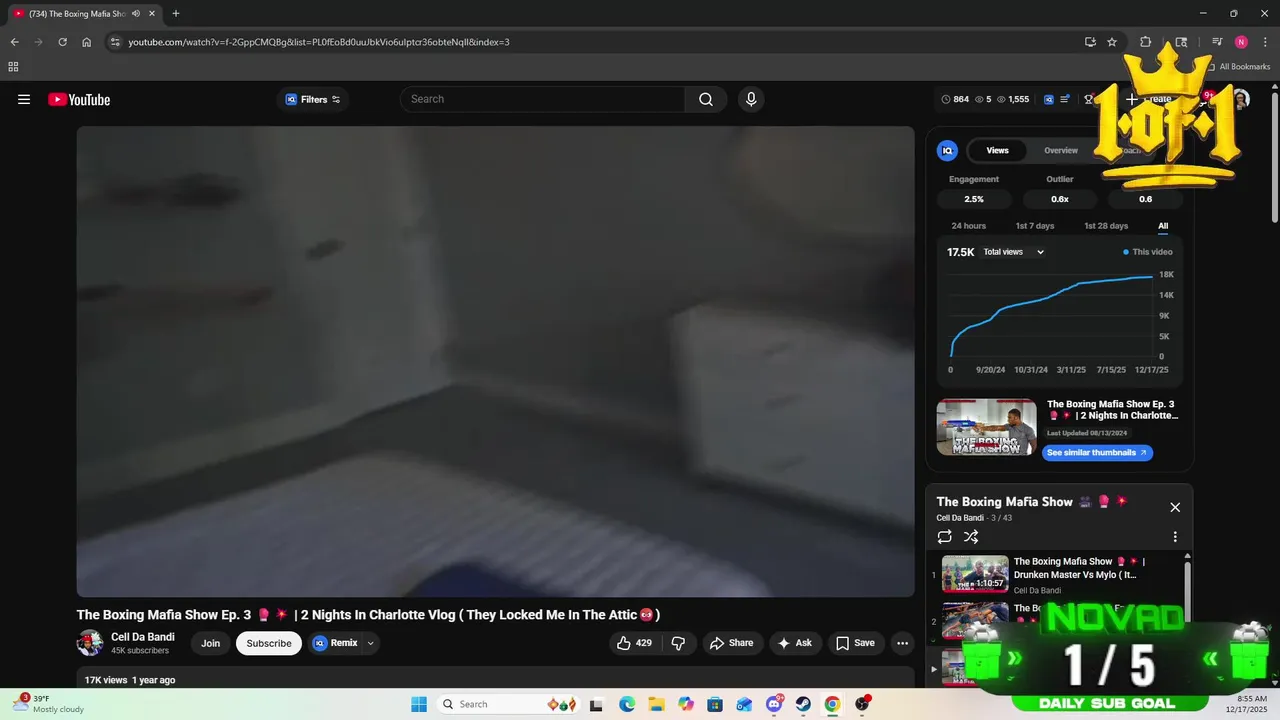
Task: Submit search with the magnifier button
Action: pyautogui.click(x=706, y=99)
